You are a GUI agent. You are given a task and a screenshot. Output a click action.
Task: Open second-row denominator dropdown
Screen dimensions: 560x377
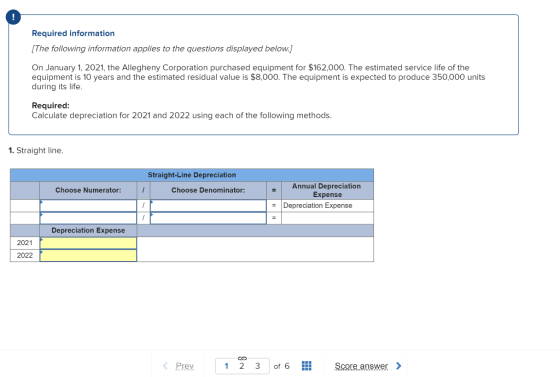(x=208, y=218)
